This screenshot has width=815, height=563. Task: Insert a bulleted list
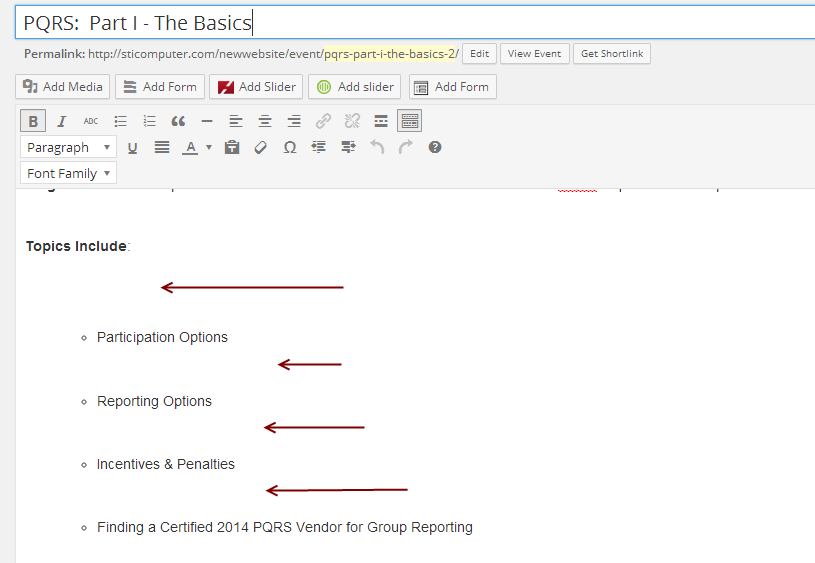click(120, 121)
